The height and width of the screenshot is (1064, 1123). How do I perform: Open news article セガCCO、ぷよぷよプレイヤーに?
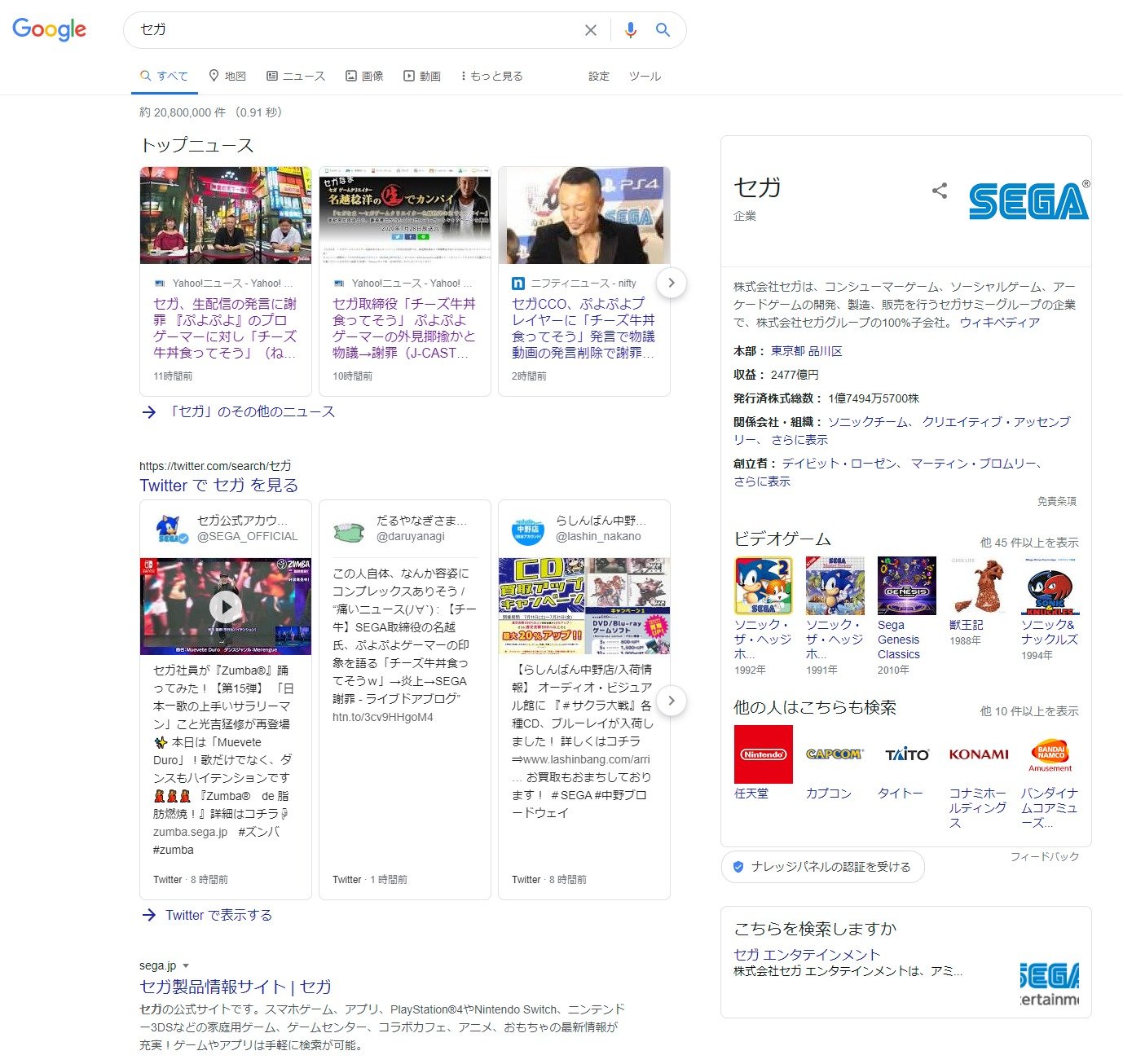point(584,328)
